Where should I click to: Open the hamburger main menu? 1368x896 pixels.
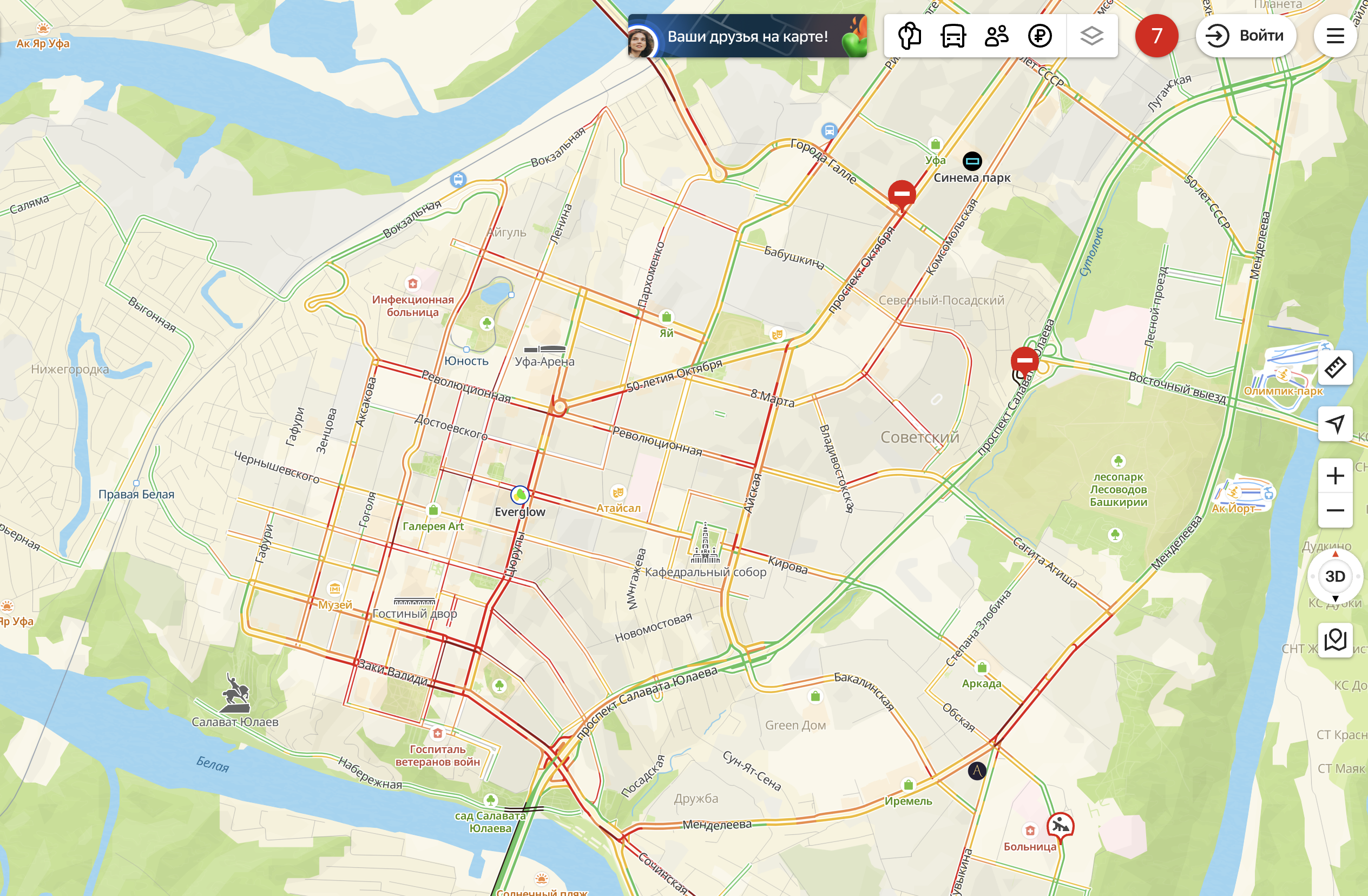click(x=1334, y=36)
